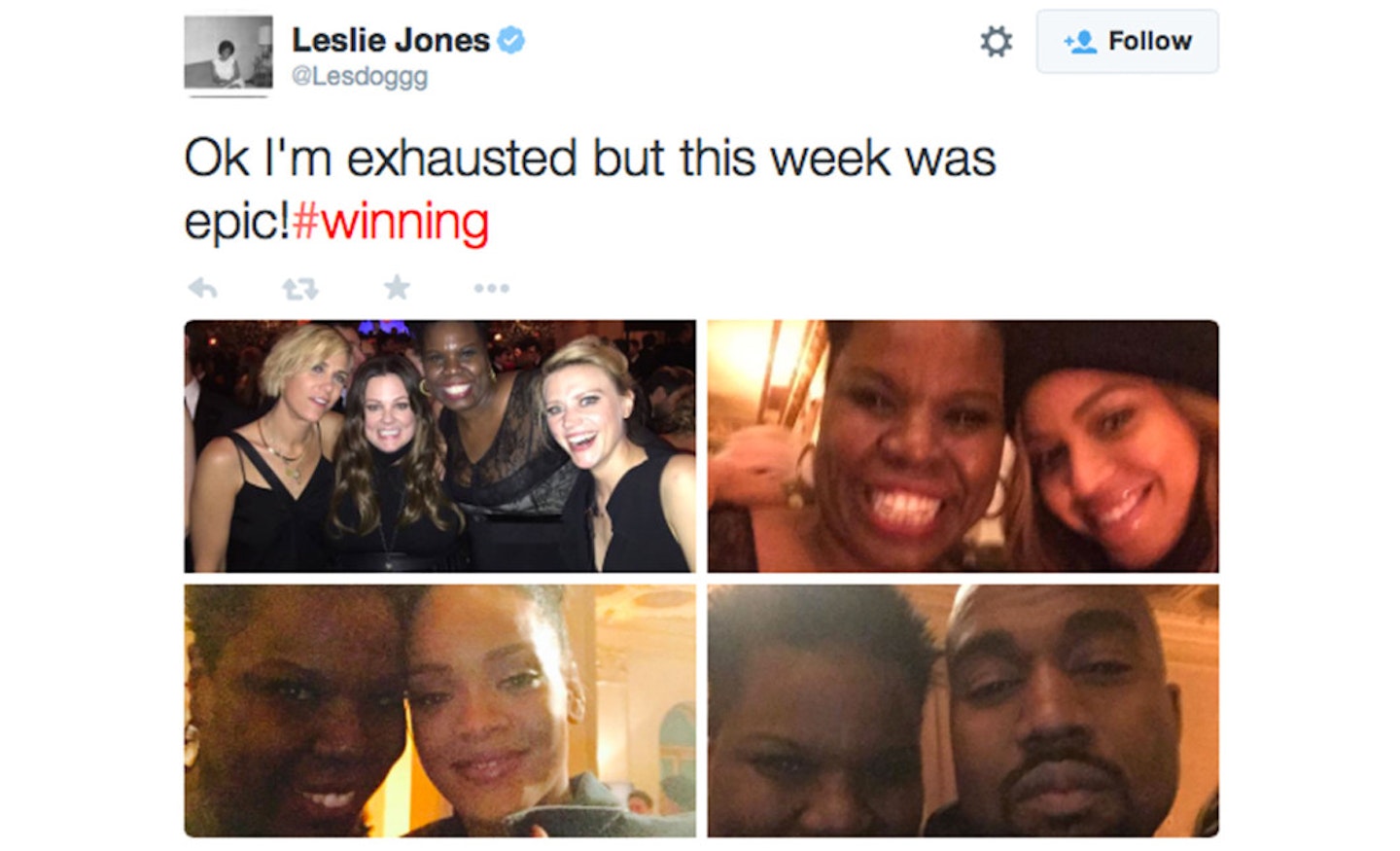Image resolution: width=1400 pixels, height=851 pixels.
Task: Open the Leslie Jones profile avatar
Action: [x=228, y=54]
